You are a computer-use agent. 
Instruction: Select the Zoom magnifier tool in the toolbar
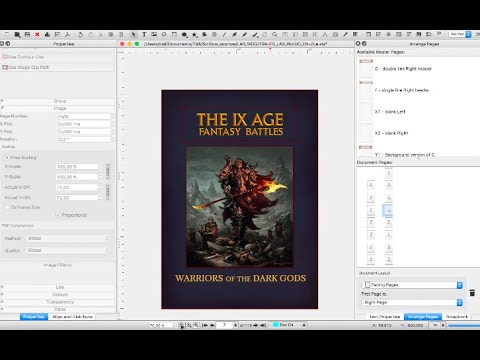274,34
